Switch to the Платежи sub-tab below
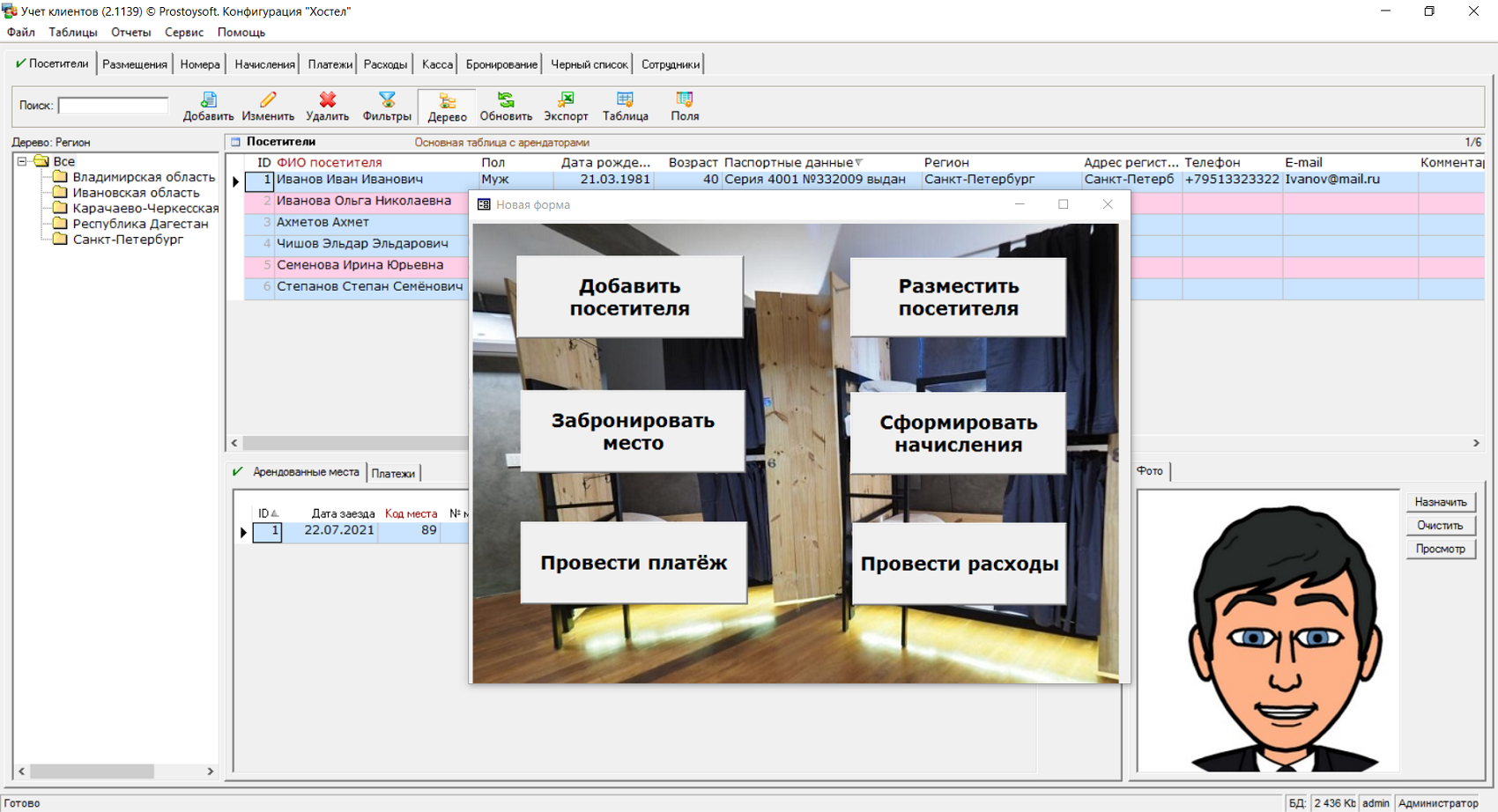 pyautogui.click(x=393, y=474)
